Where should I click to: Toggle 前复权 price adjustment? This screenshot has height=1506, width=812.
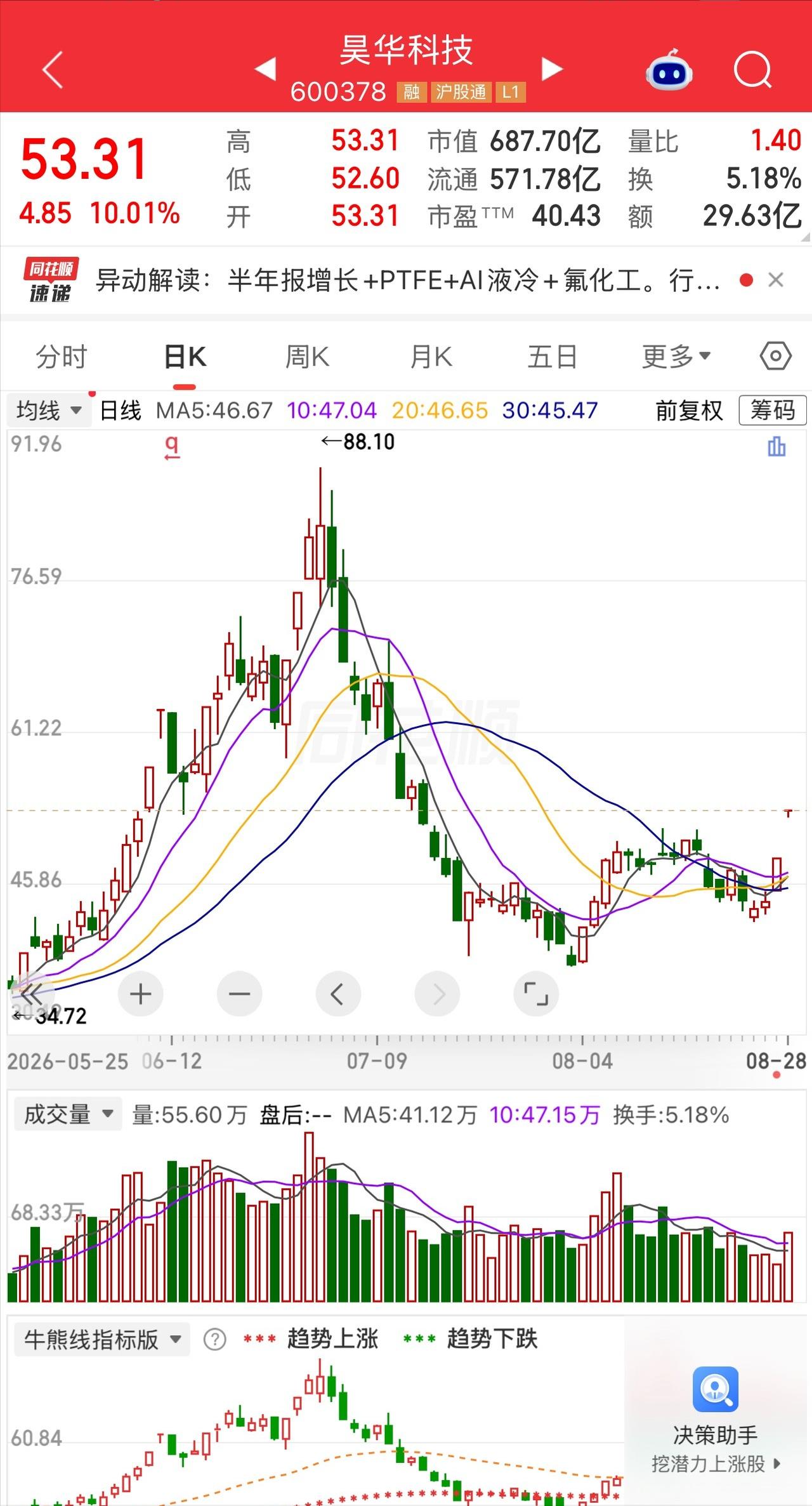click(x=689, y=410)
